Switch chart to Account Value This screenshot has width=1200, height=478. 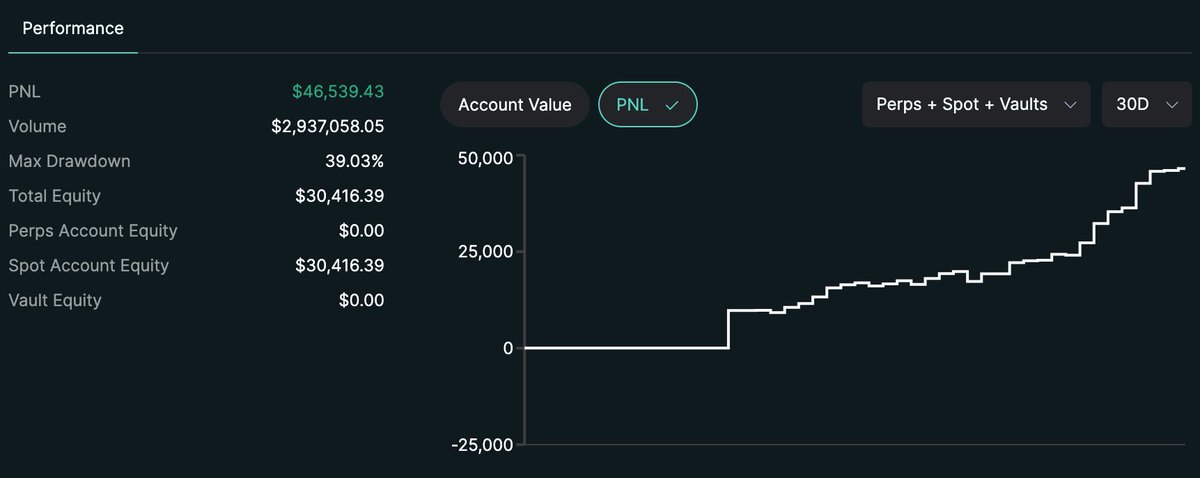coord(515,104)
